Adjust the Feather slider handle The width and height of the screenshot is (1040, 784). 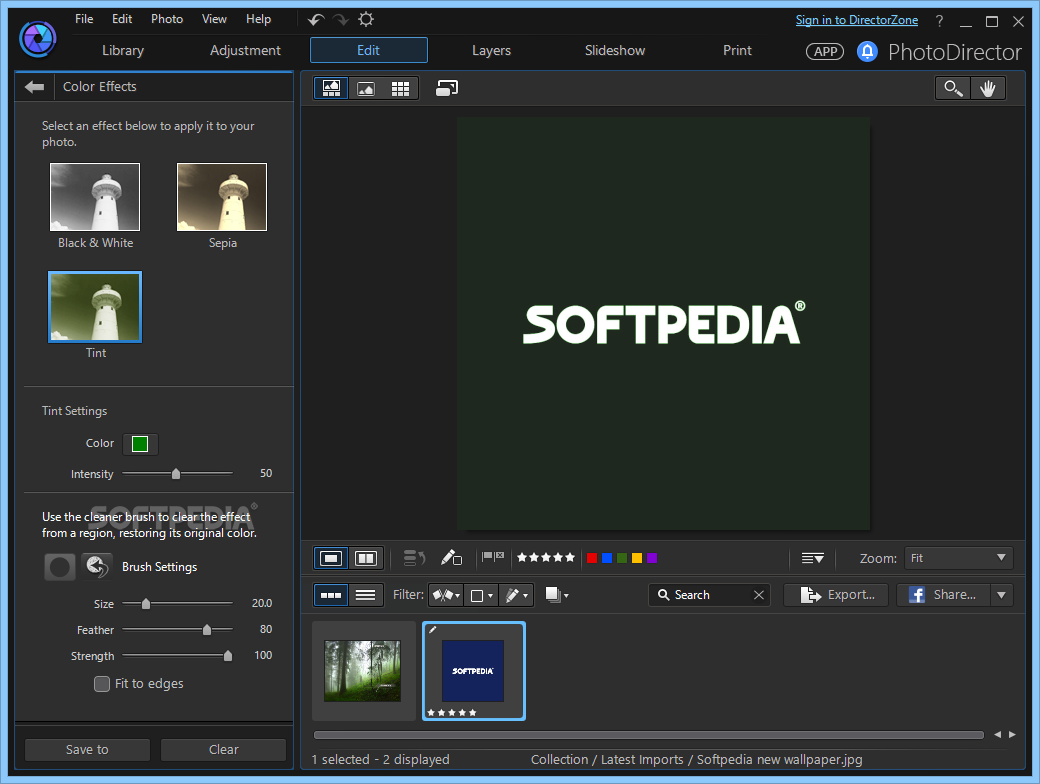click(207, 629)
